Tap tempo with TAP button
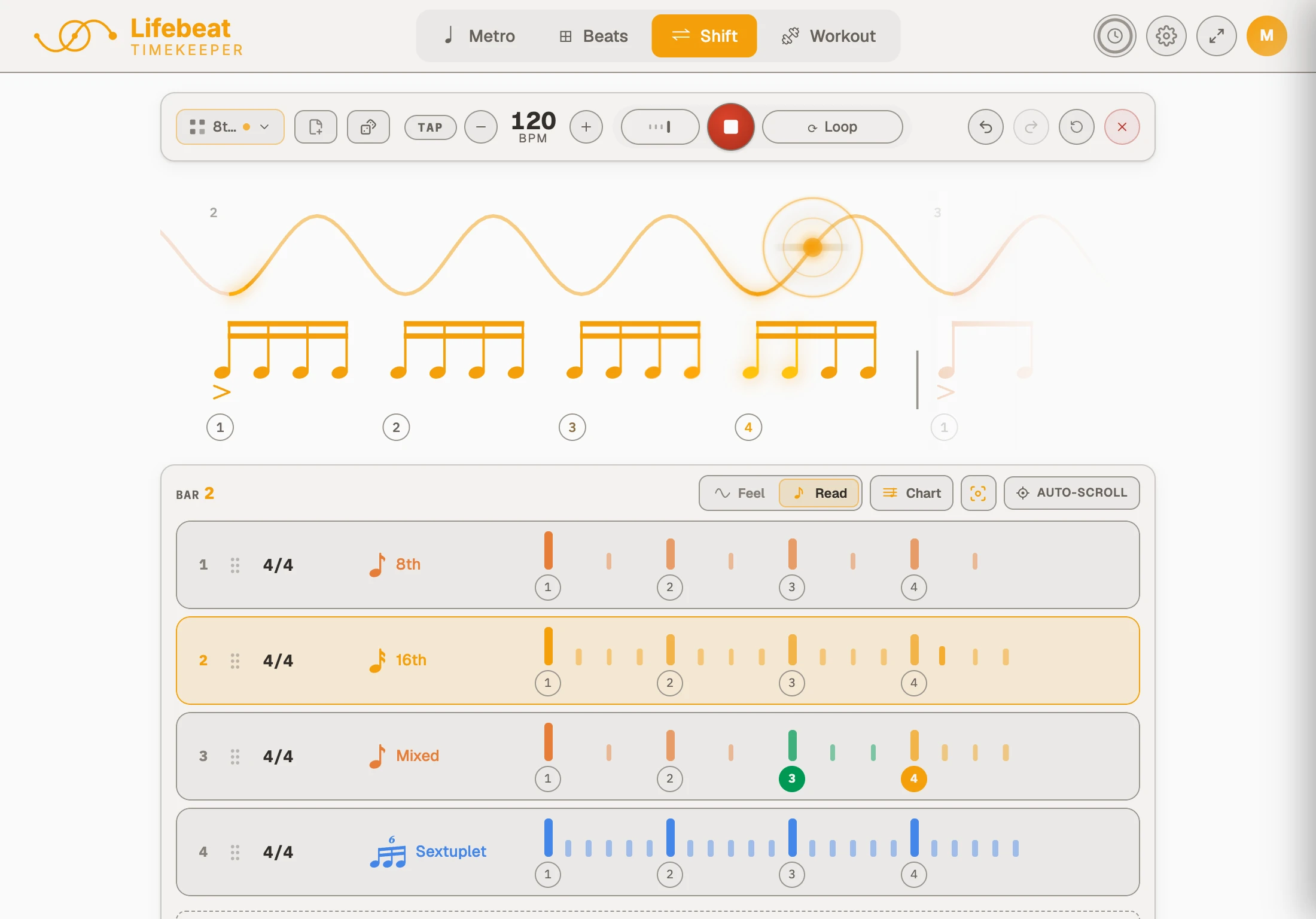 [x=430, y=127]
